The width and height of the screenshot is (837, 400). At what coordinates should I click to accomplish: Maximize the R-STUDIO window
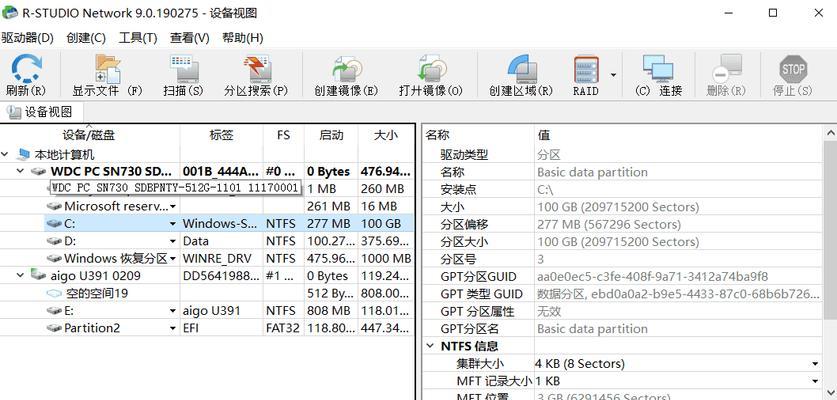[772, 13]
